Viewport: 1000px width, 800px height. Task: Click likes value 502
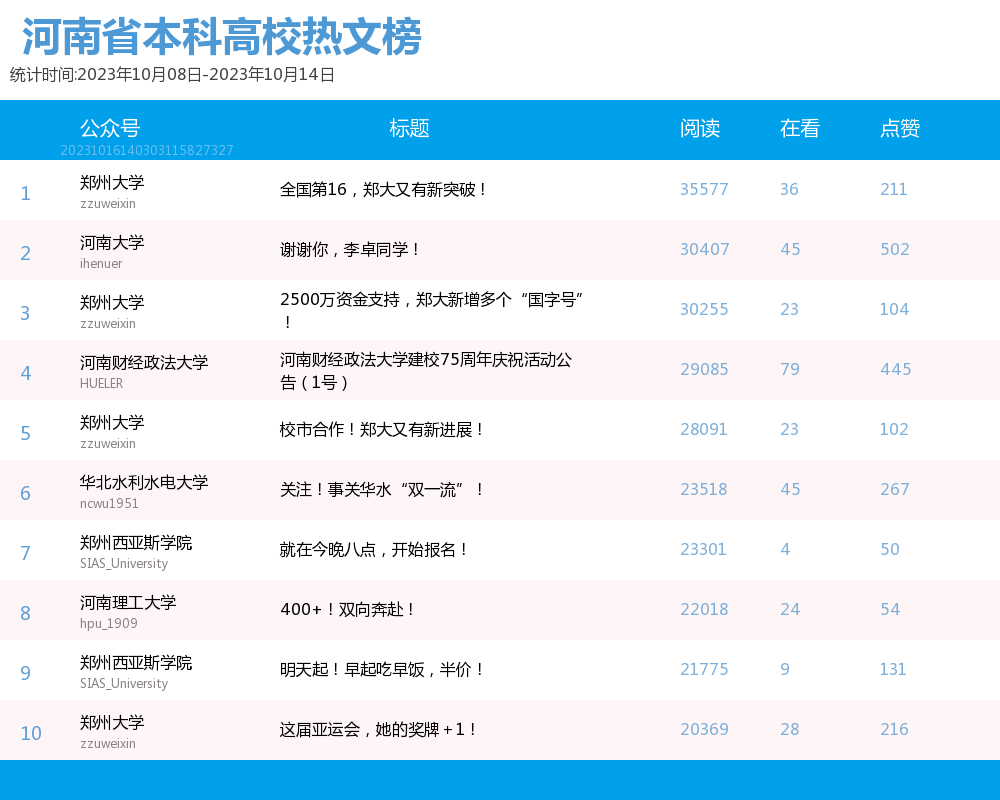tap(895, 249)
